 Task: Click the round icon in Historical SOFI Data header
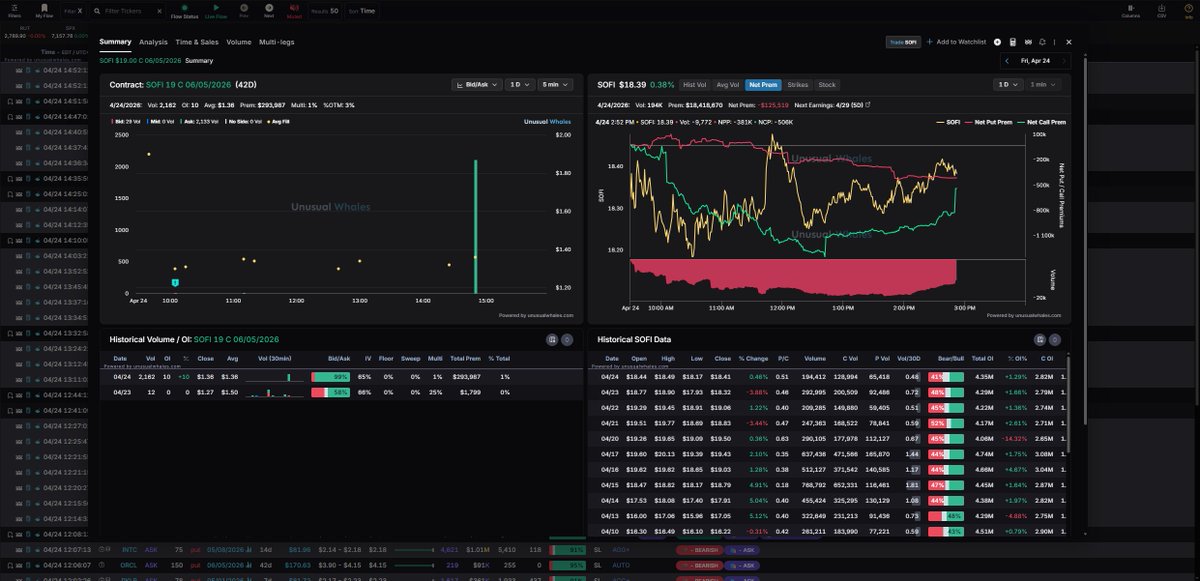[1055, 340]
